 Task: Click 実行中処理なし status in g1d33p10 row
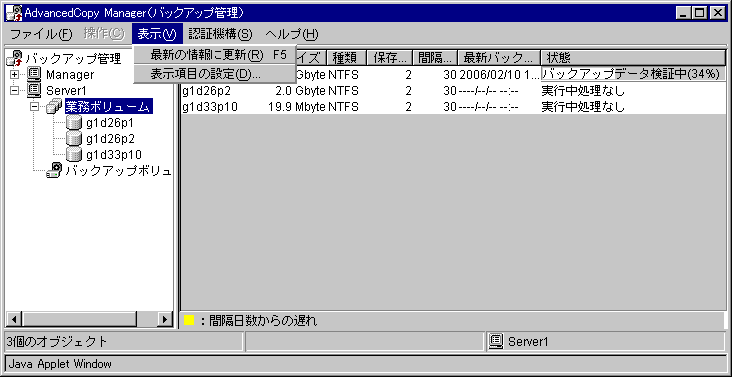[x=583, y=107]
